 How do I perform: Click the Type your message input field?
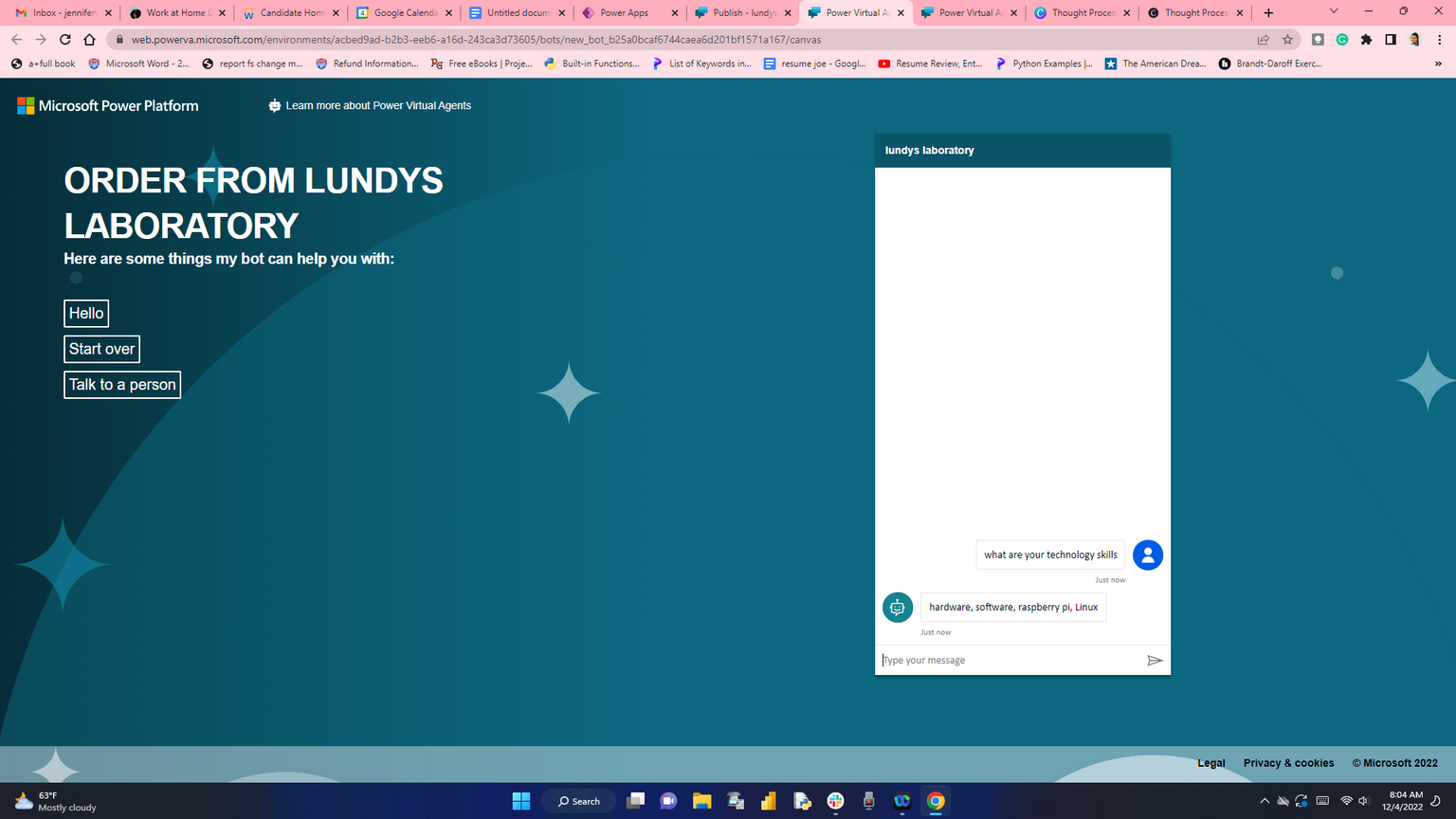pyautogui.click(x=1010, y=661)
